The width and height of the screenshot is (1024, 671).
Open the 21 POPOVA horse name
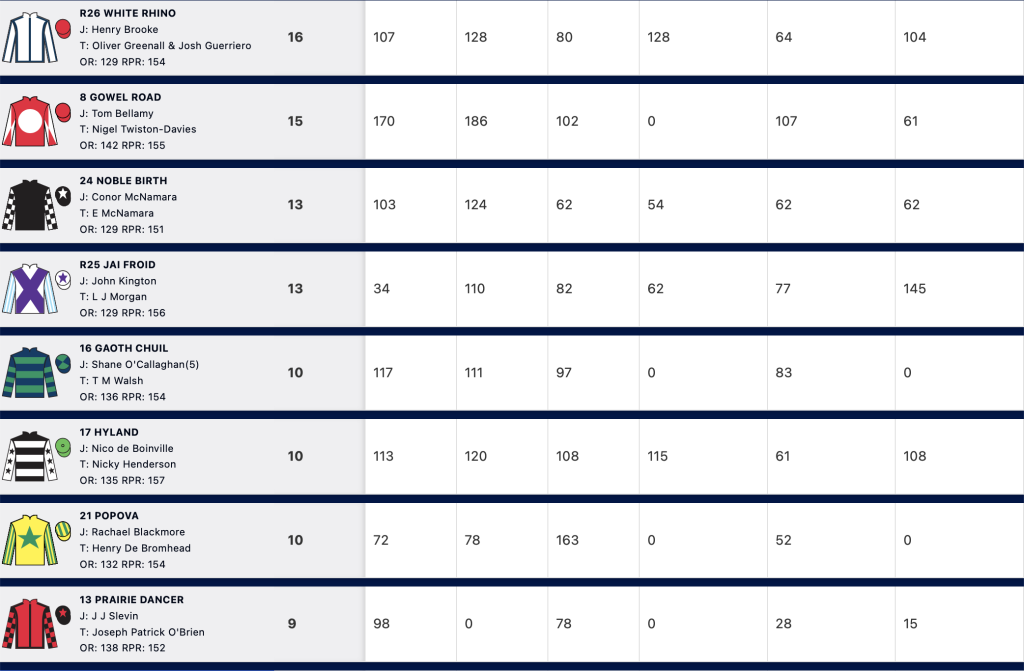[109, 516]
